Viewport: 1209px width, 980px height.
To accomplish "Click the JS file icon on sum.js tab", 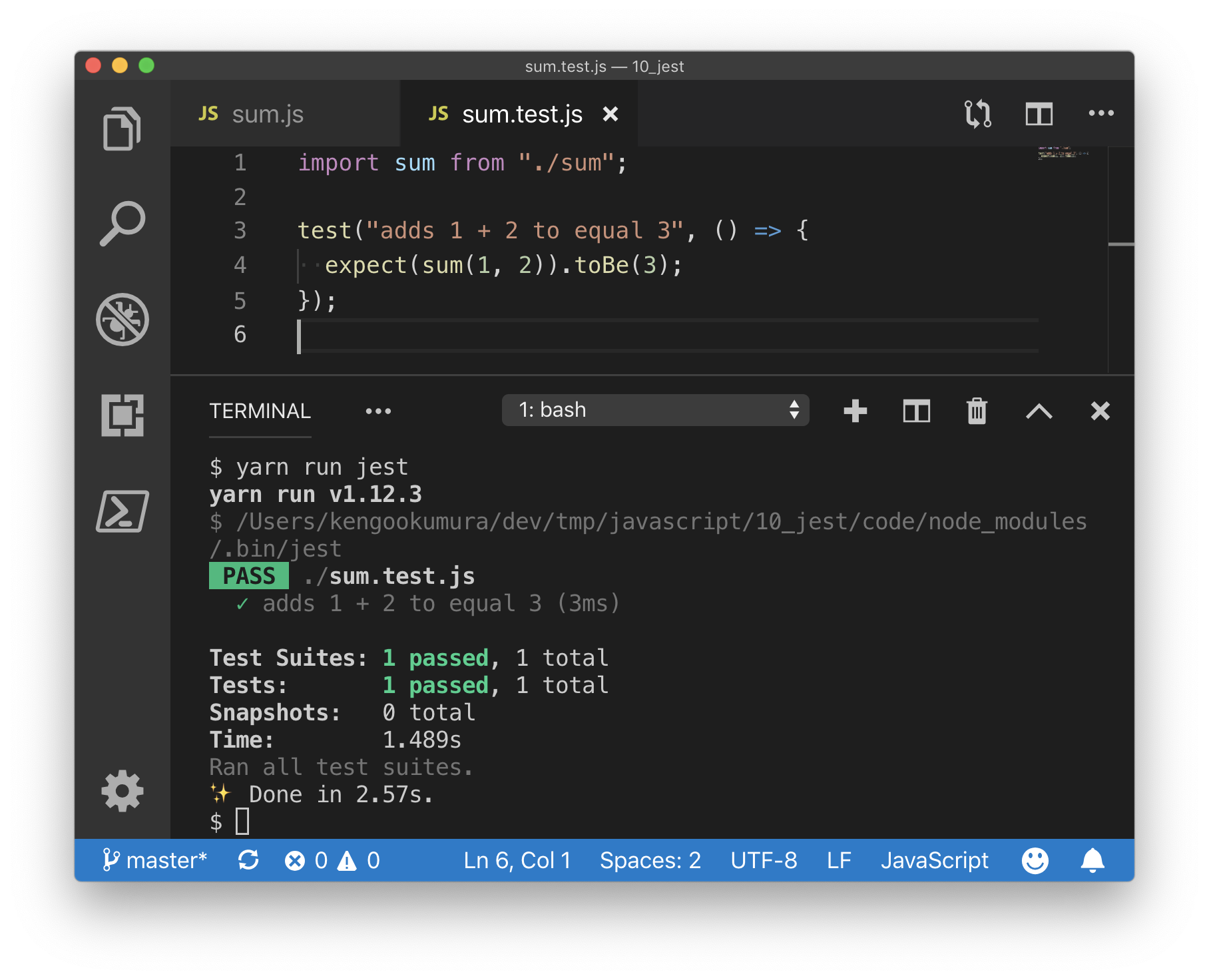I will click(x=208, y=114).
